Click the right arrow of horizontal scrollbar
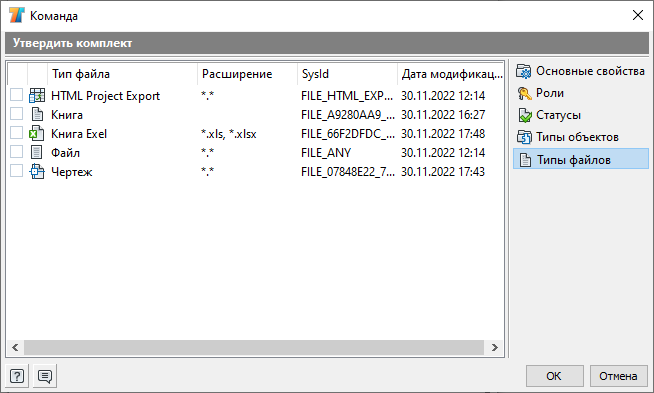The image size is (654, 393). [x=495, y=348]
